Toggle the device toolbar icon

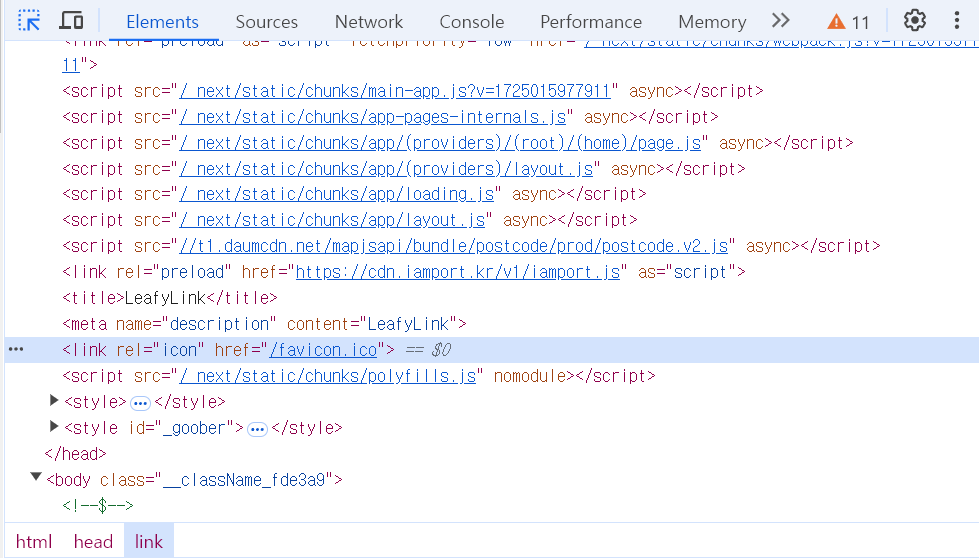[71, 21]
